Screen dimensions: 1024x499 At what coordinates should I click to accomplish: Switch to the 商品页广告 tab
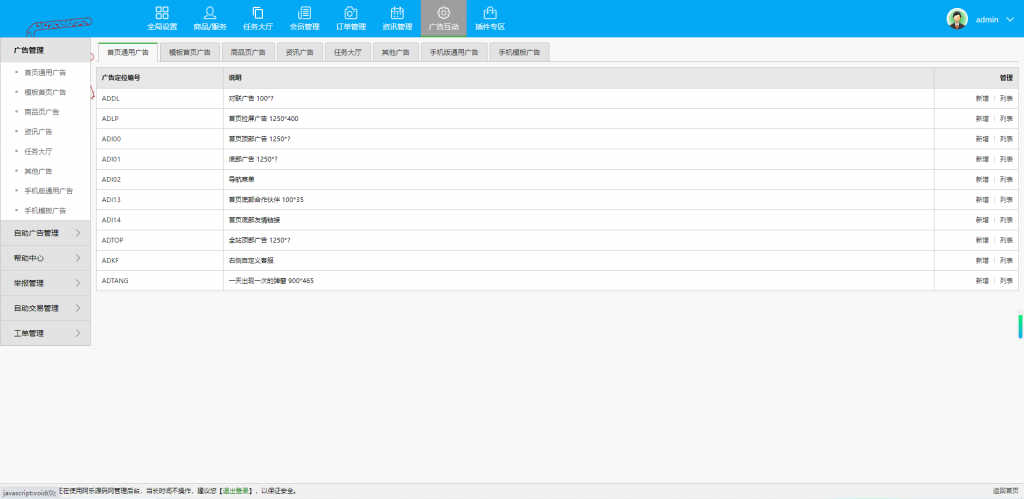(248, 52)
